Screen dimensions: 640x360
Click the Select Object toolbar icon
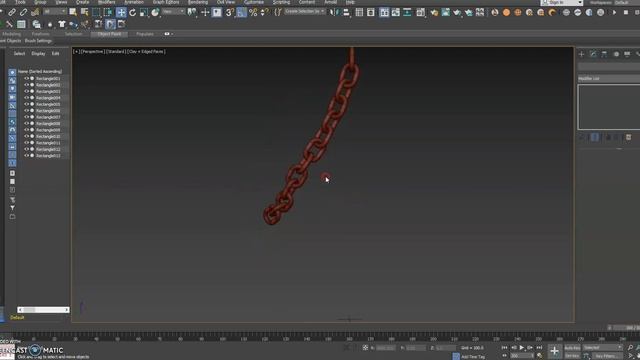pyautogui.click(x=73, y=12)
